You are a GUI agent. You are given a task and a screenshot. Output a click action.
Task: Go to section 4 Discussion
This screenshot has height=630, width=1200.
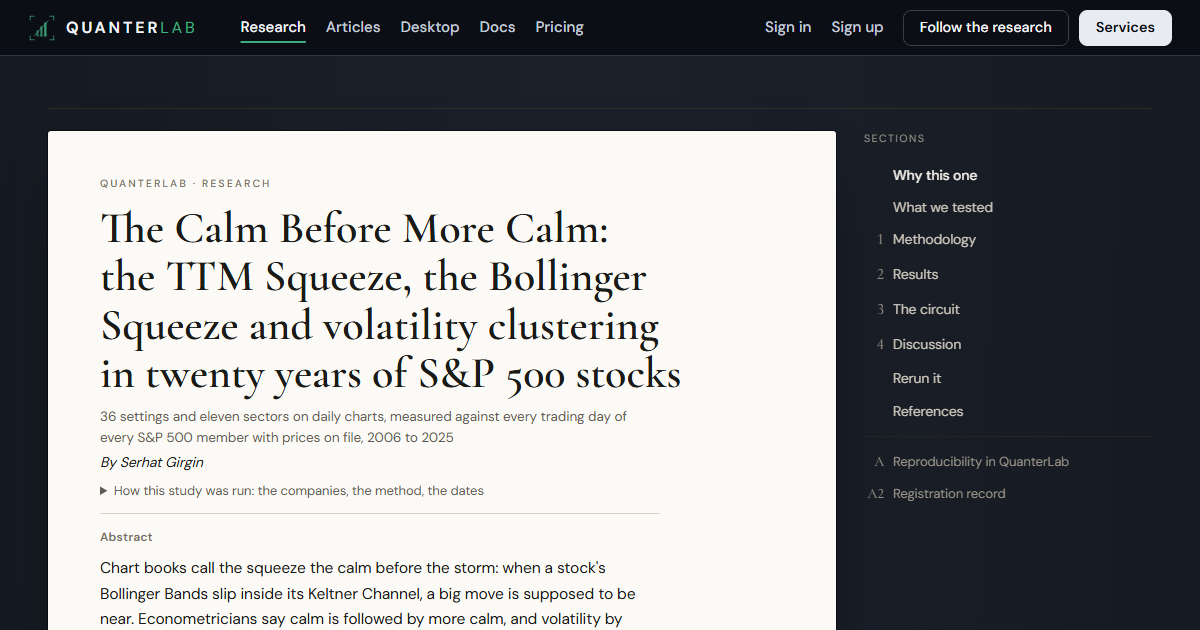(918, 344)
